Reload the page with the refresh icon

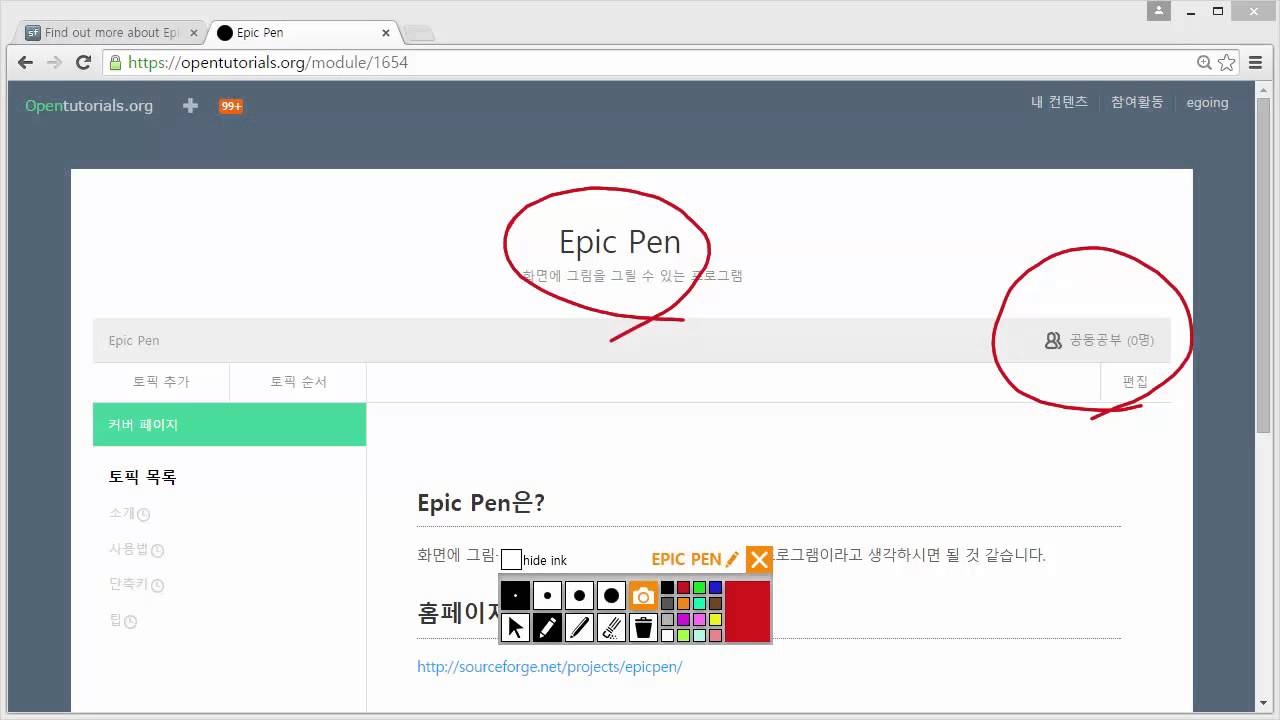83,62
